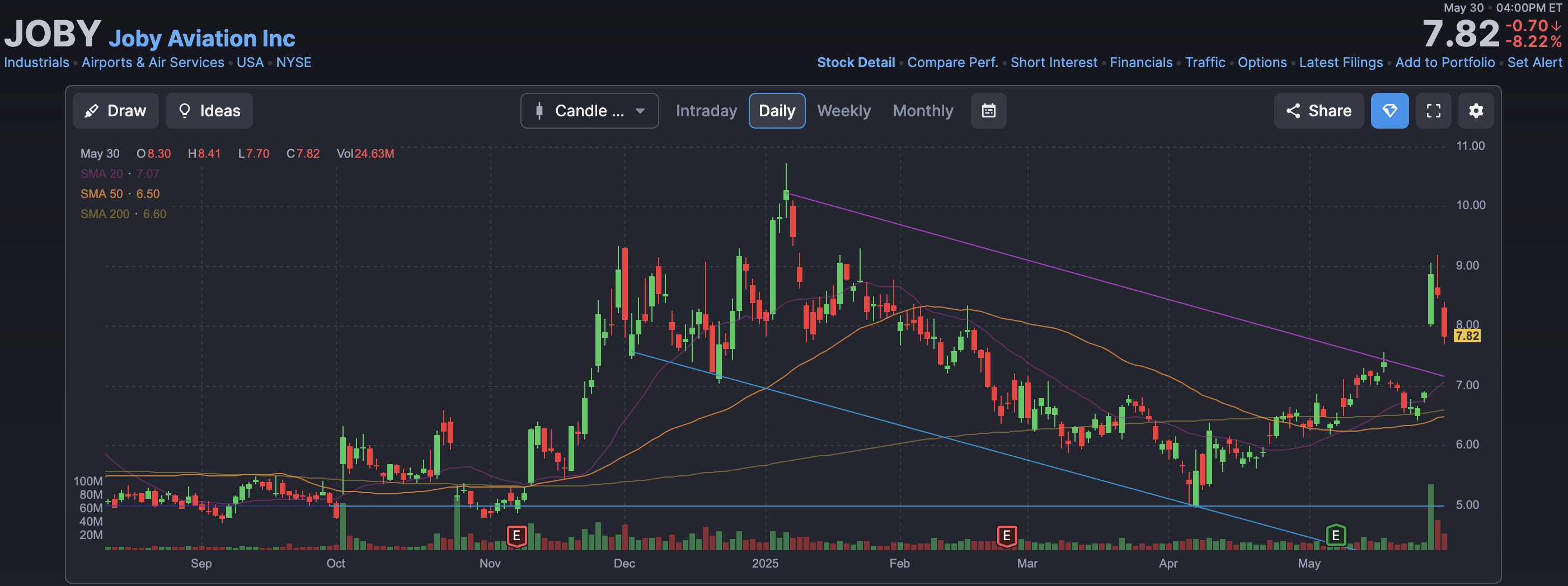Click the February earnings E marker
Viewport: 1568px width, 586px height.
tap(1007, 536)
